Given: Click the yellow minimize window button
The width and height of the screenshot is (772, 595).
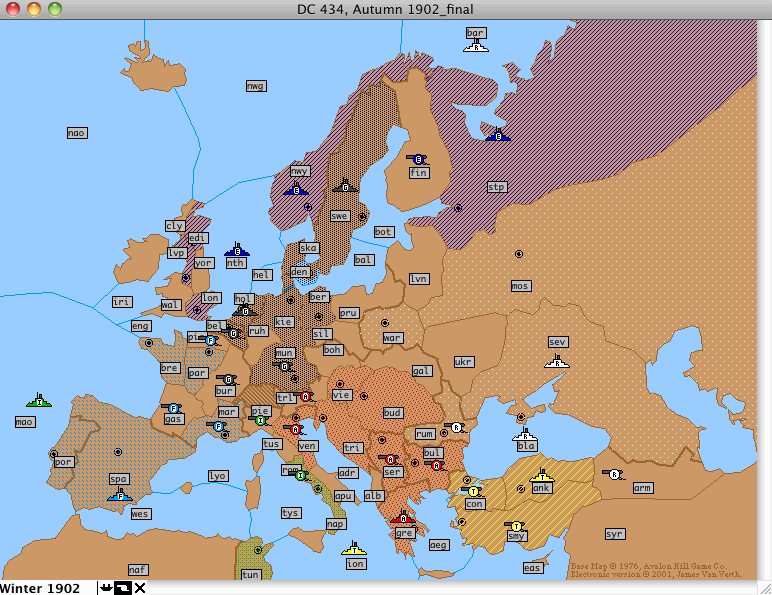Looking at the screenshot, I should [33, 9].
